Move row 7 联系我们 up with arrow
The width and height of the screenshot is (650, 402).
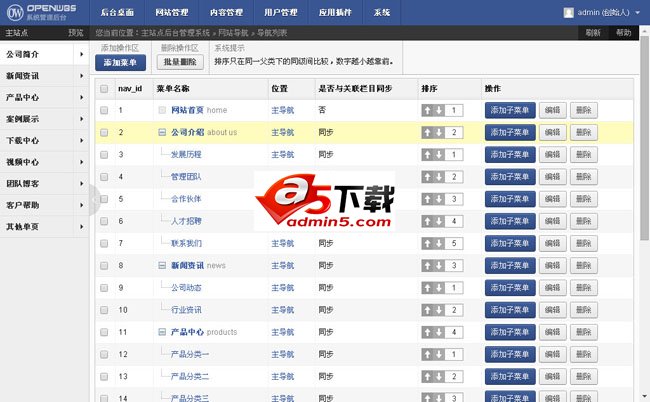pyautogui.click(x=427, y=244)
